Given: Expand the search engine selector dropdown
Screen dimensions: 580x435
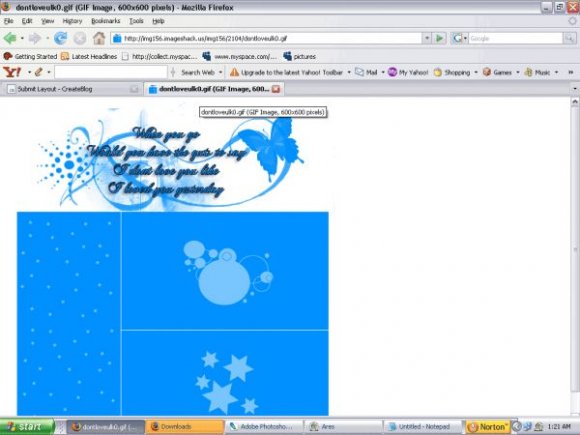Looking at the screenshot, I should [x=459, y=38].
